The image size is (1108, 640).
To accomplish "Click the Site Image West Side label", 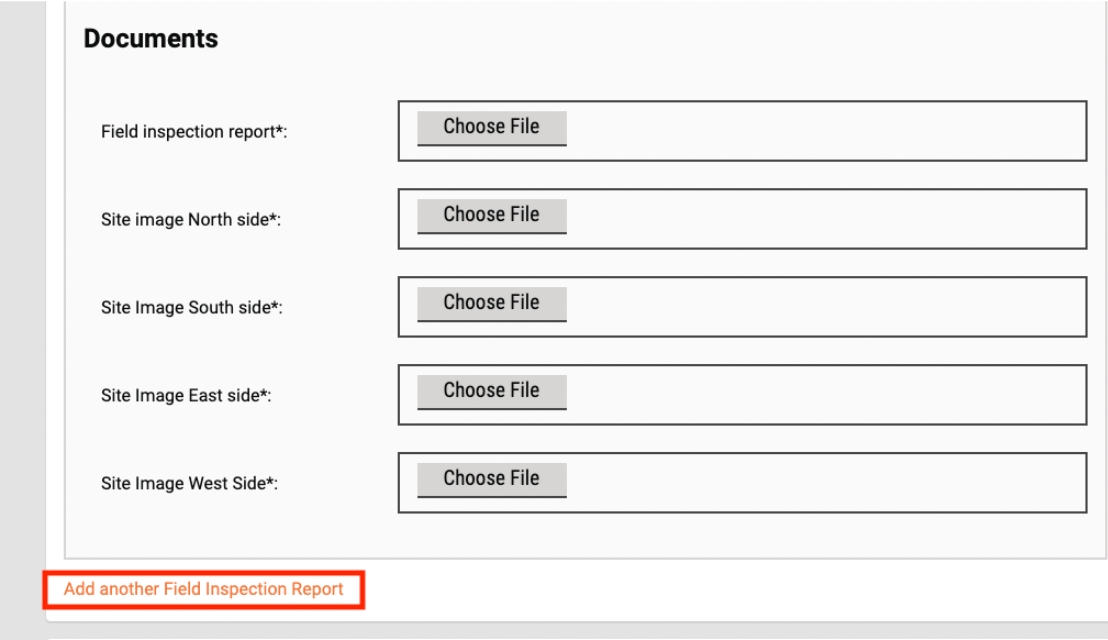I will pyautogui.click(x=189, y=484).
